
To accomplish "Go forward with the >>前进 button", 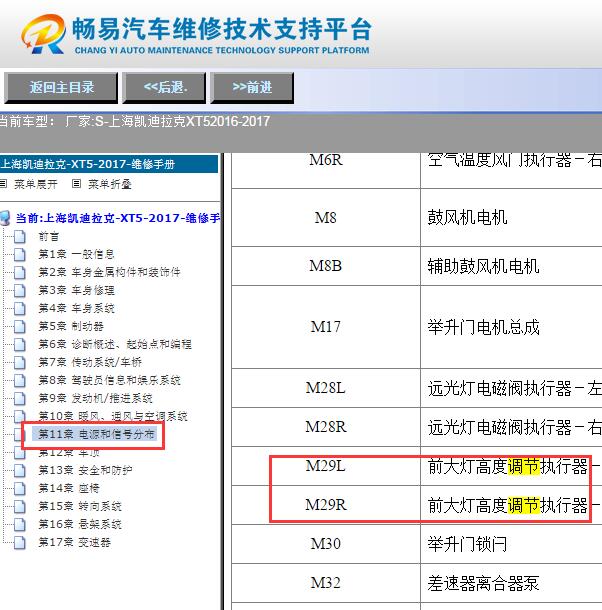I will 252,88.
